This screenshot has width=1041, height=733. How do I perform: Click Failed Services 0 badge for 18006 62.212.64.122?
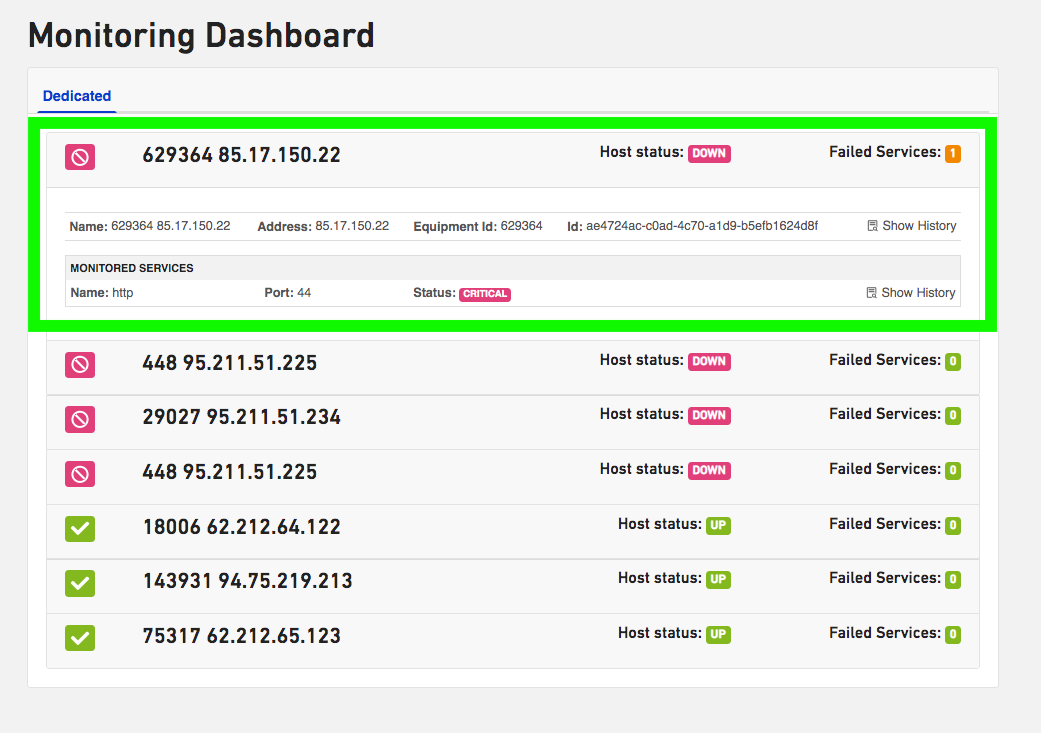(953, 526)
